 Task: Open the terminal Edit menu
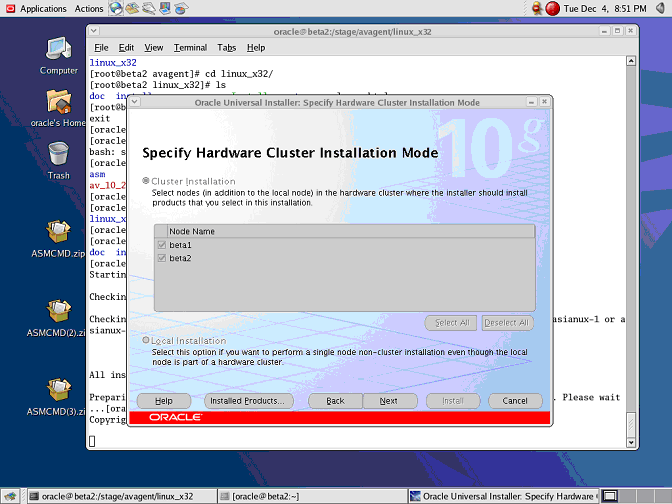coord(126,48)
